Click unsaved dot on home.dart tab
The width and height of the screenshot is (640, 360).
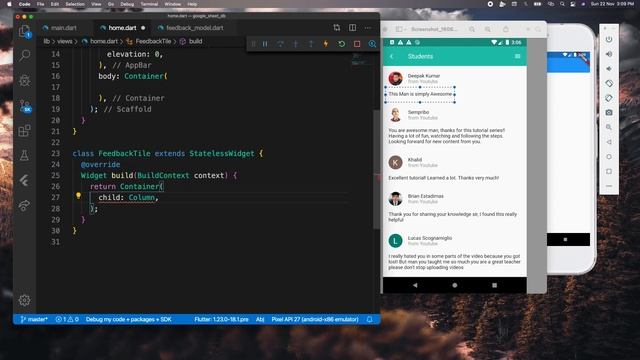[143, 28]
